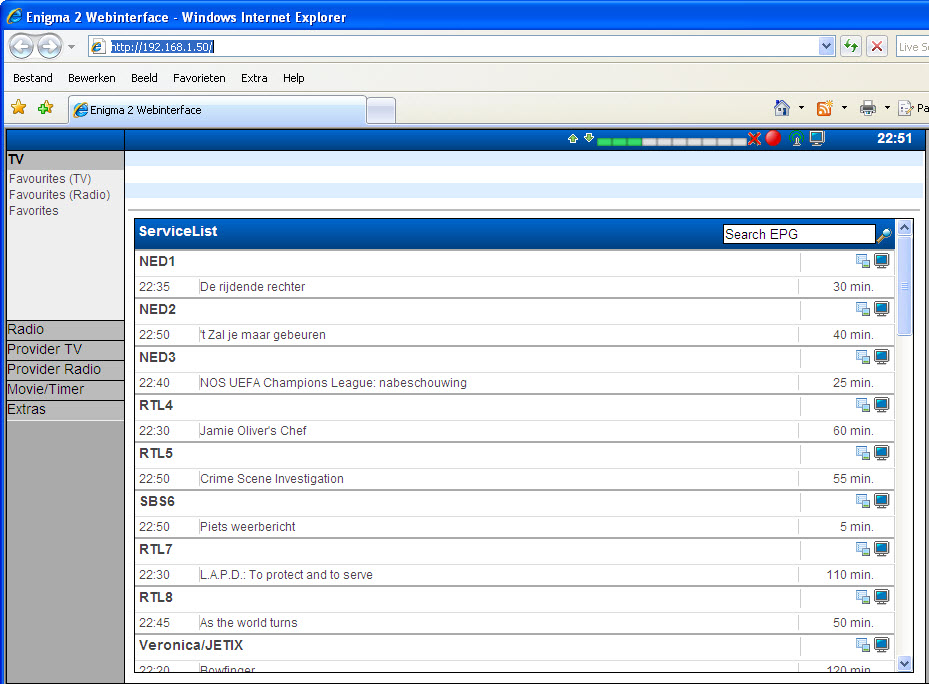This screenshot has width=929, height=684.
Task: Open EPG icon for RTL7
Action: coord(863,549)
